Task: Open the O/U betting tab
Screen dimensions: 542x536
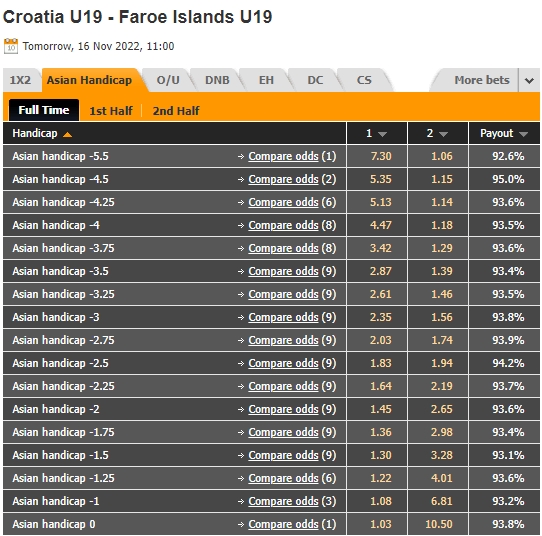Action: click(x=168, y=80)
